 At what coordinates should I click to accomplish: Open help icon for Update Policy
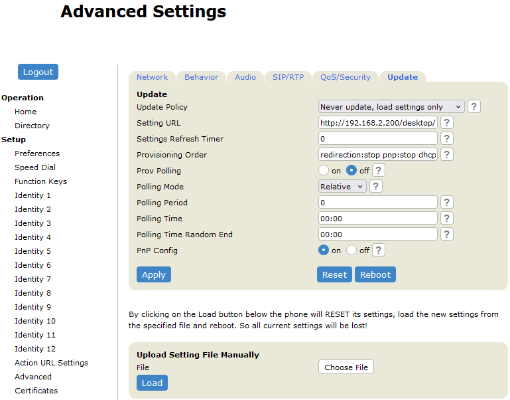pos(474,107)
